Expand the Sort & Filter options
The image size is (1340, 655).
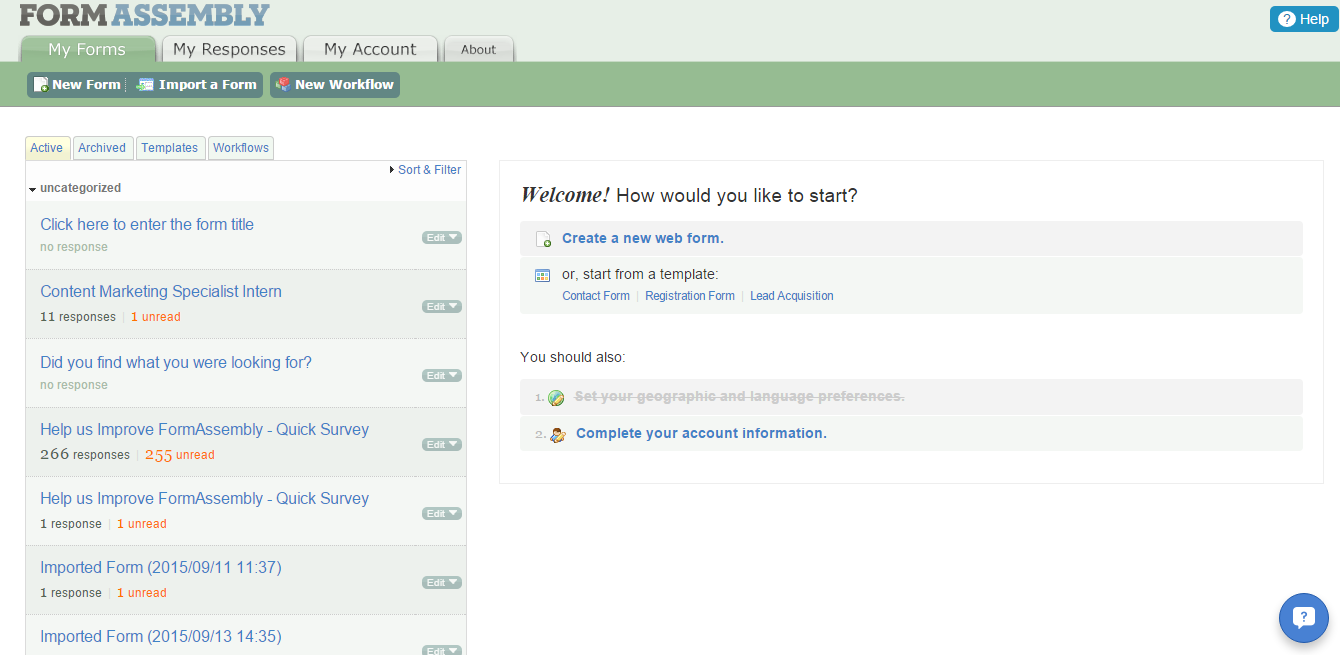[x=425, y=170]
